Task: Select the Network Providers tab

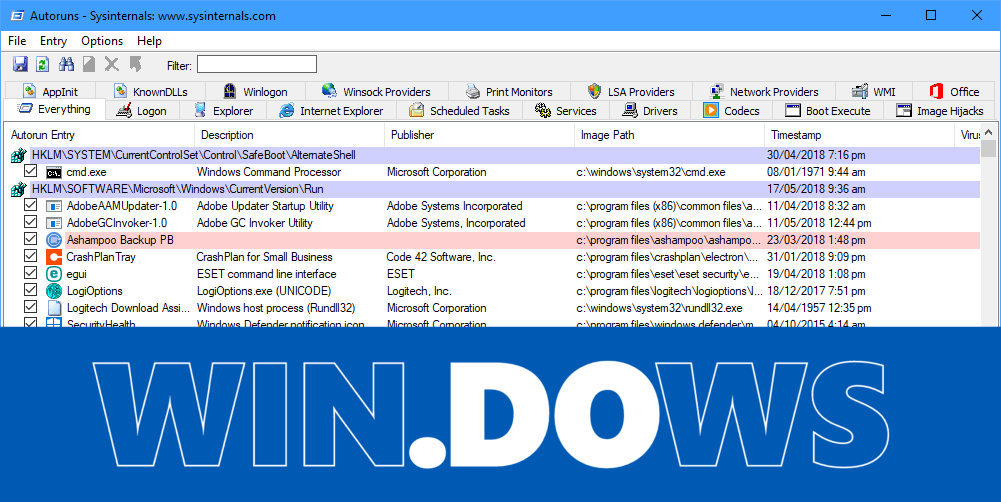Action: [x=764, y=91]
